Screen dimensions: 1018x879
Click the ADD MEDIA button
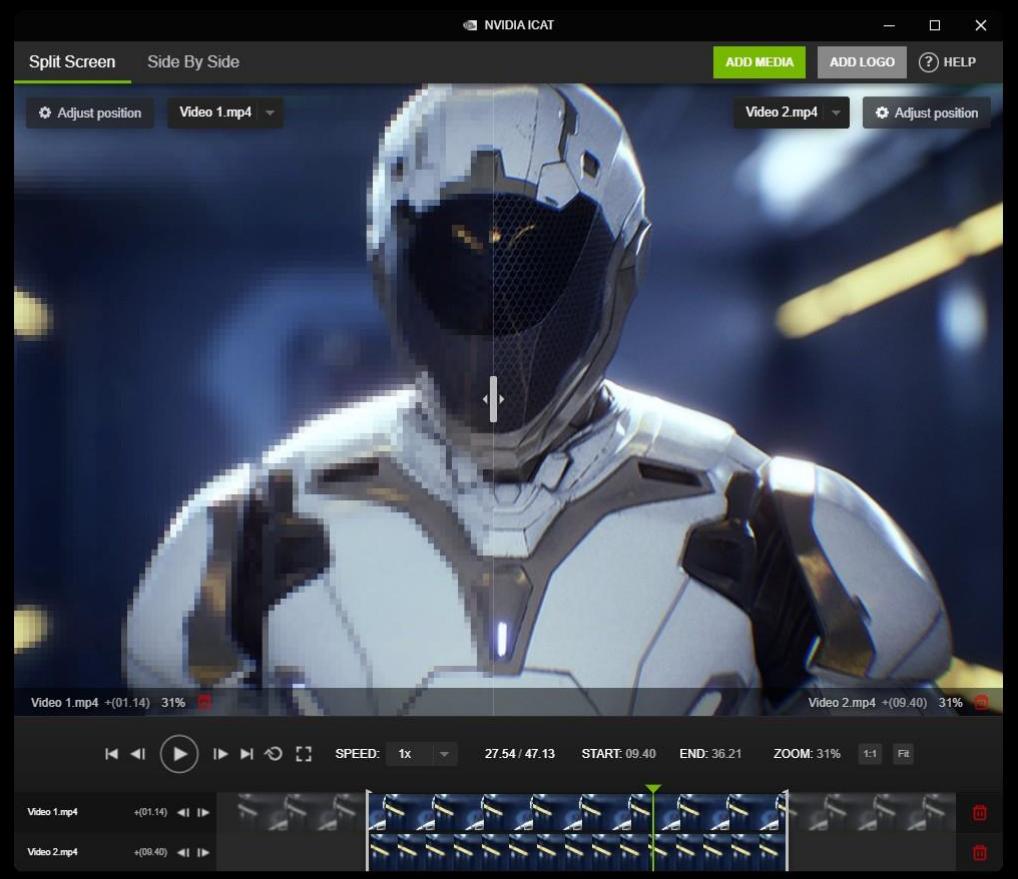(759, 62)
